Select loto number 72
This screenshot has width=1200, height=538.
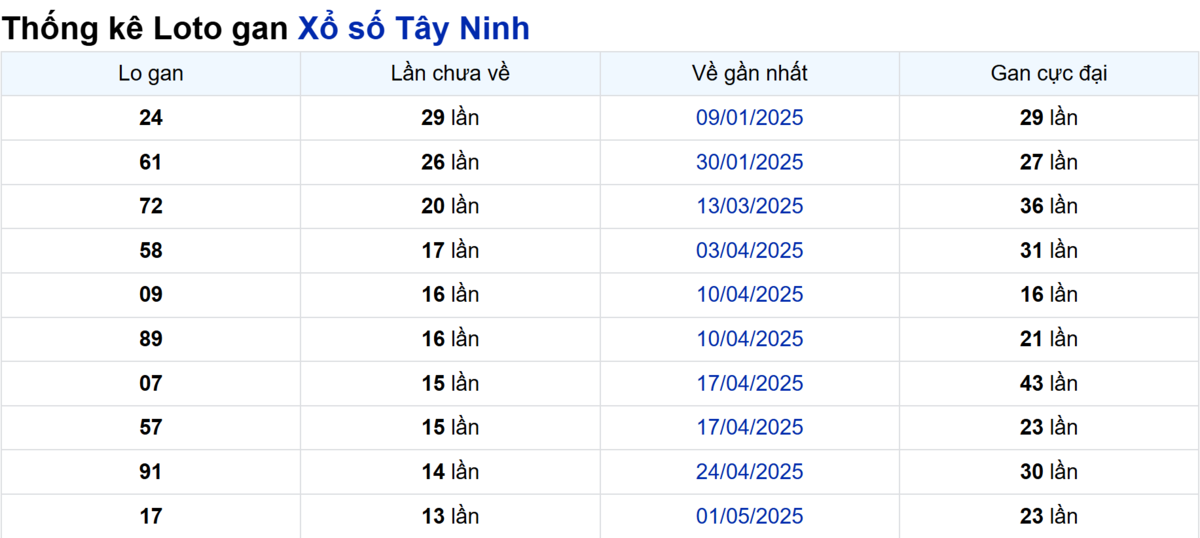[x=151, y=206]
